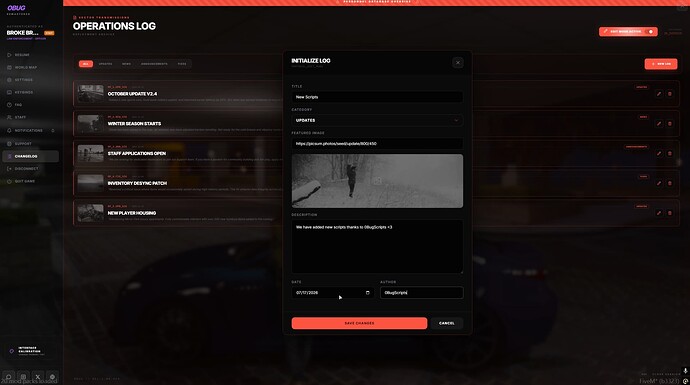Click the Author field with 0BugScripts
This screenshot has height=385, width=690.
click(x=422, y=293)
